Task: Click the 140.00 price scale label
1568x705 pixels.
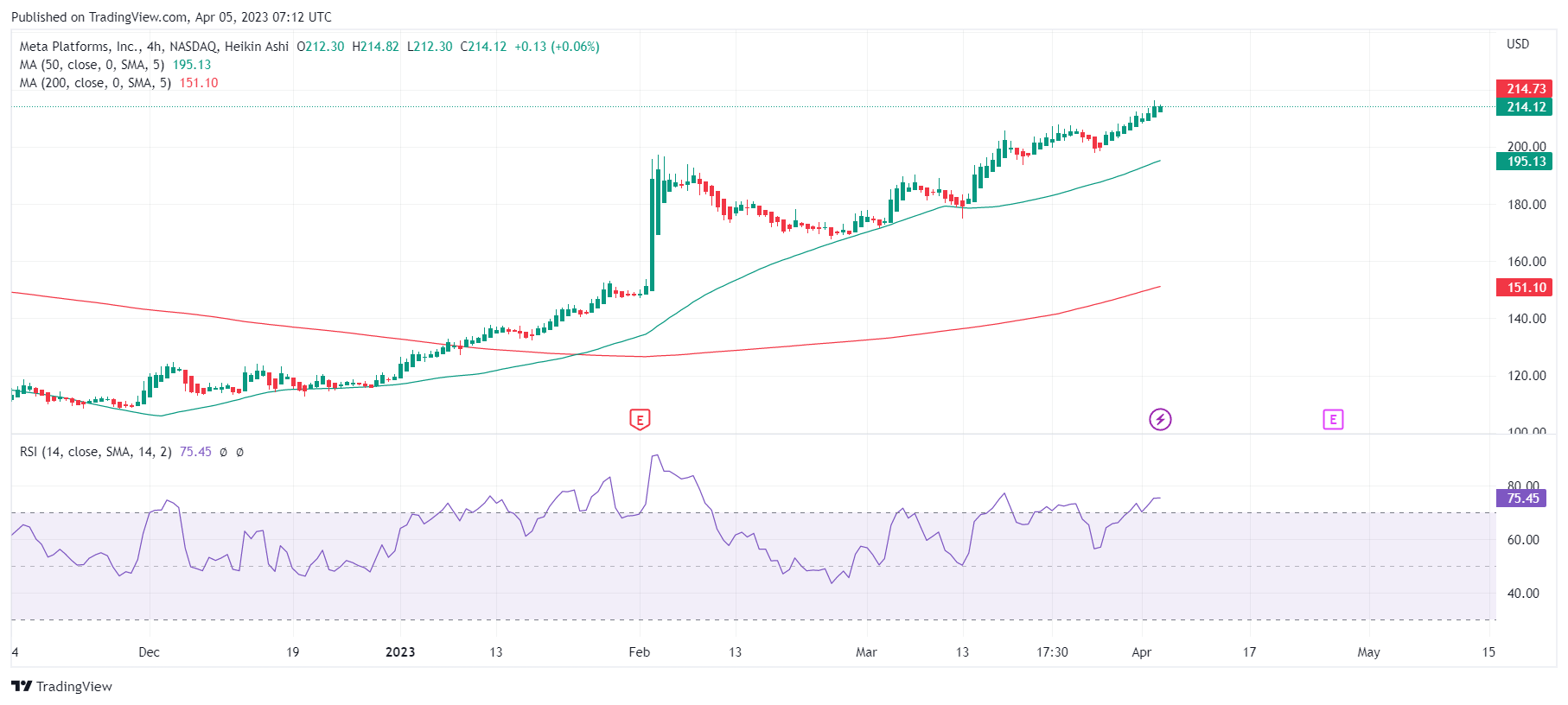Action: 1527,319
